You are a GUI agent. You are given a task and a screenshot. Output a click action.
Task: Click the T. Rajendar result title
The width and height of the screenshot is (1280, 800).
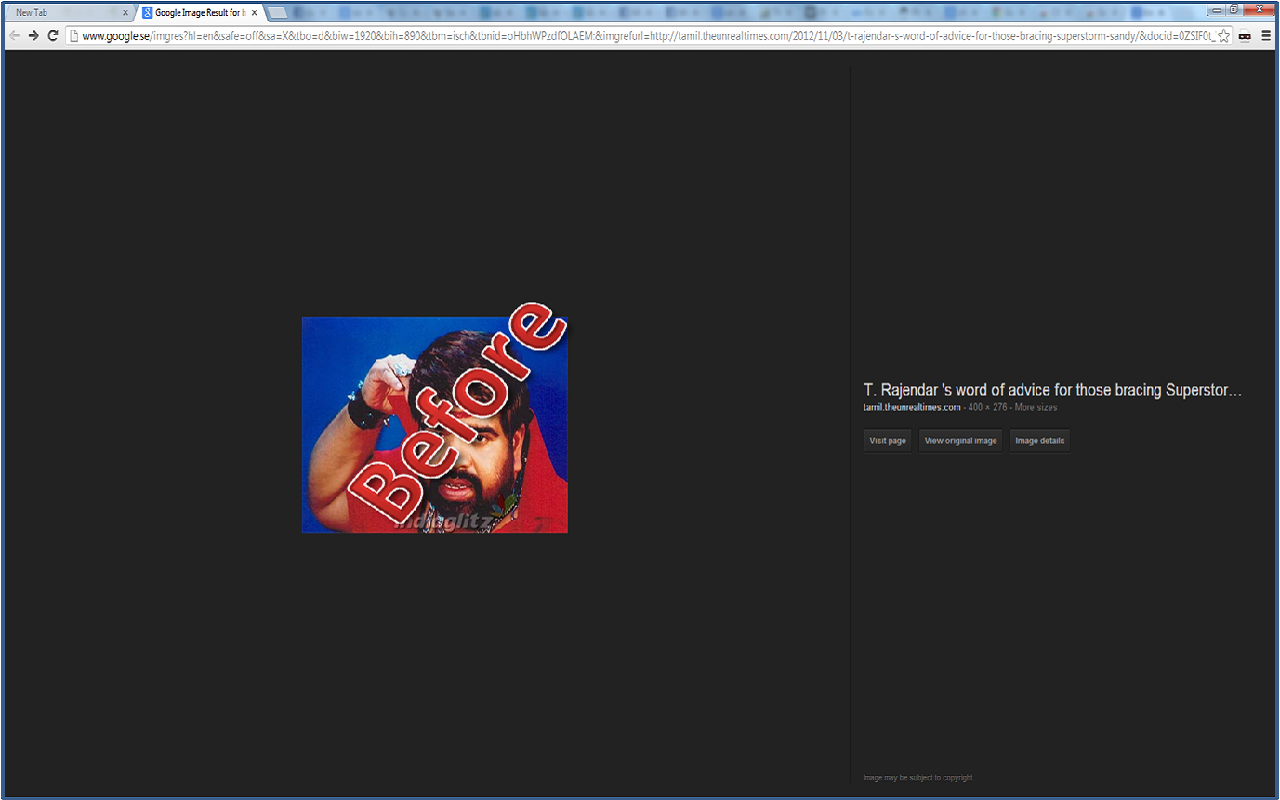pyautogui.click(x=1053, y=390)
